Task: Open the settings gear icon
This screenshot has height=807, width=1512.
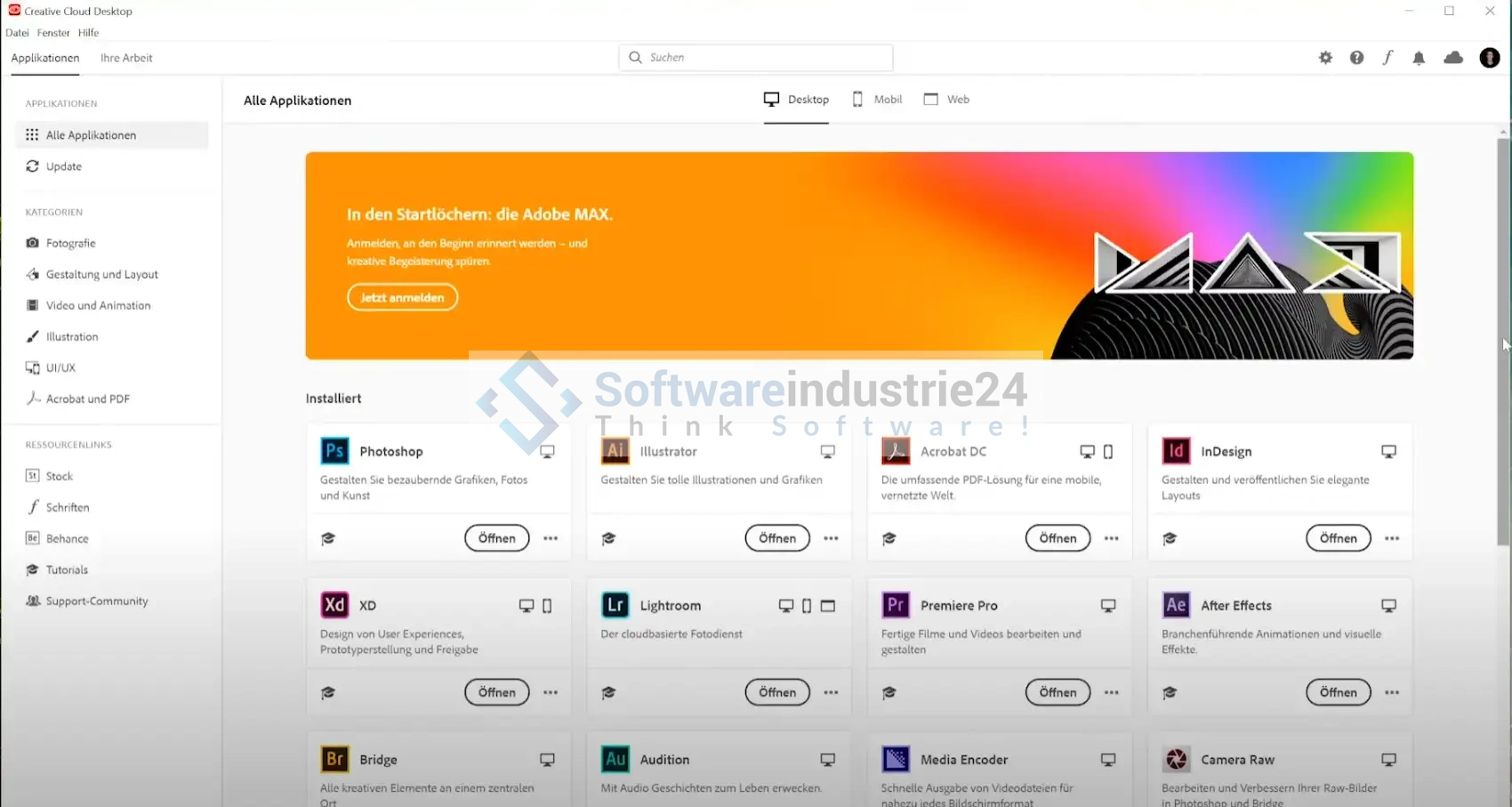Action: pos(1325,58)
